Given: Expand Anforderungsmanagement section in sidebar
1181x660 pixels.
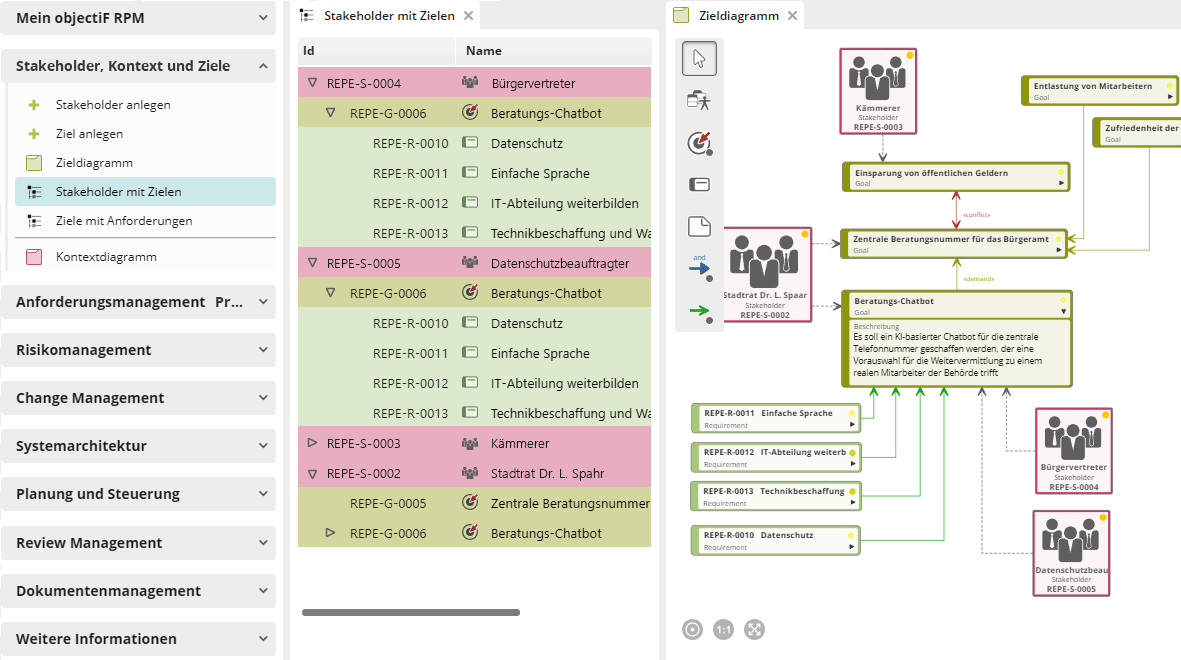Looking at the screenshot, I should pyautogui.click(x=263, y=301).
